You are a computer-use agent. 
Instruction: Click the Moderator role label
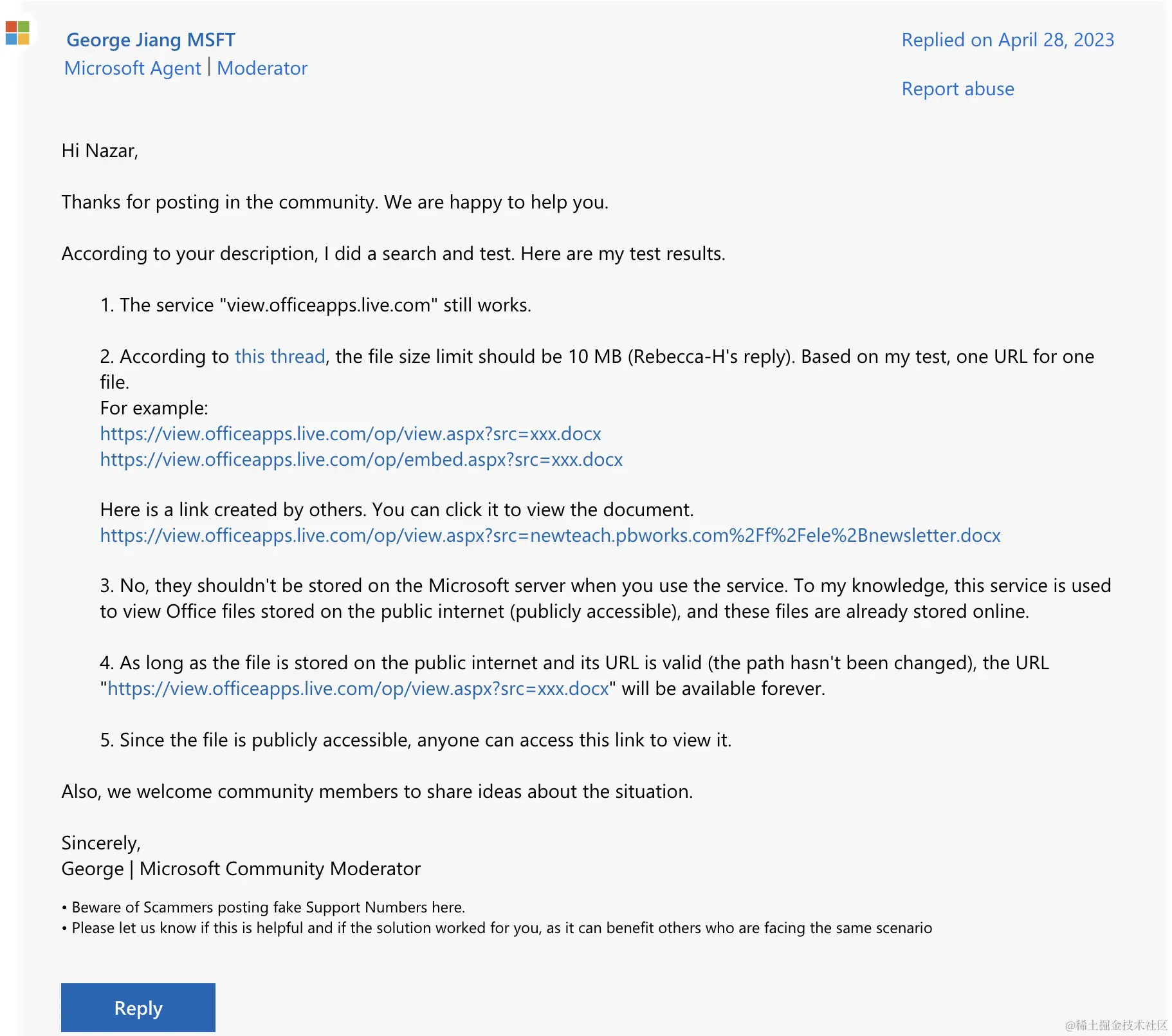point(262,68)
